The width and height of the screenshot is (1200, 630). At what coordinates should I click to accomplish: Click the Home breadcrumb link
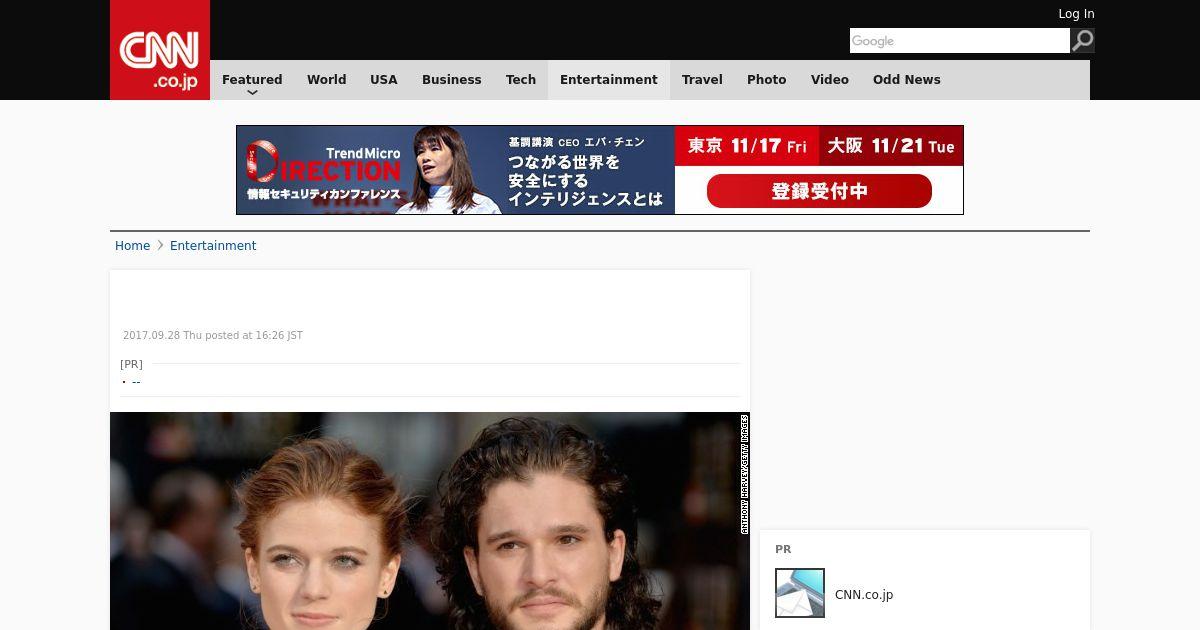[x=132, y=246]
